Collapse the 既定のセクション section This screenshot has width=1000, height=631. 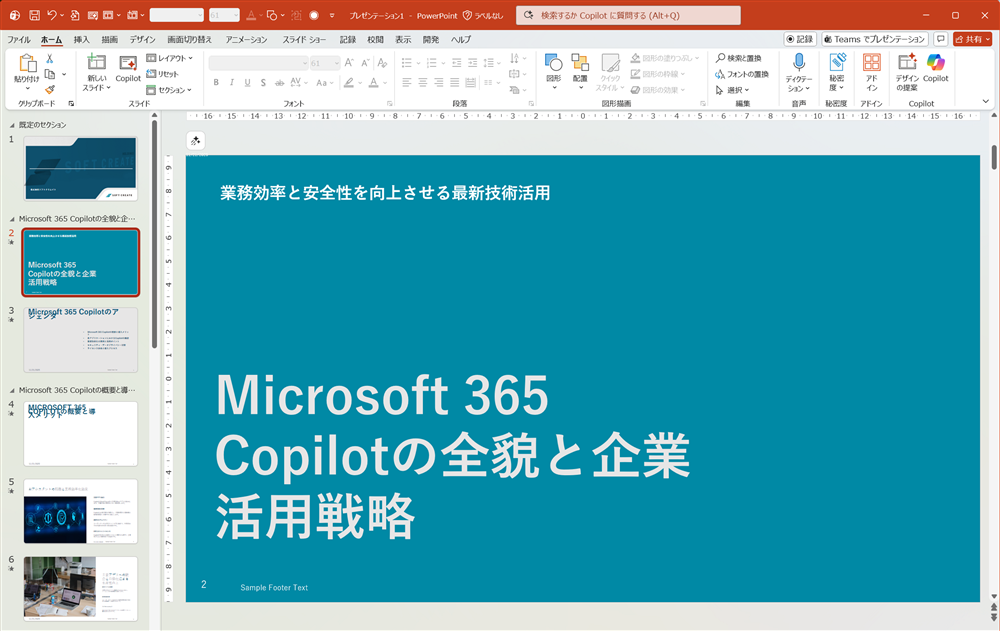[x=13, y=125]
